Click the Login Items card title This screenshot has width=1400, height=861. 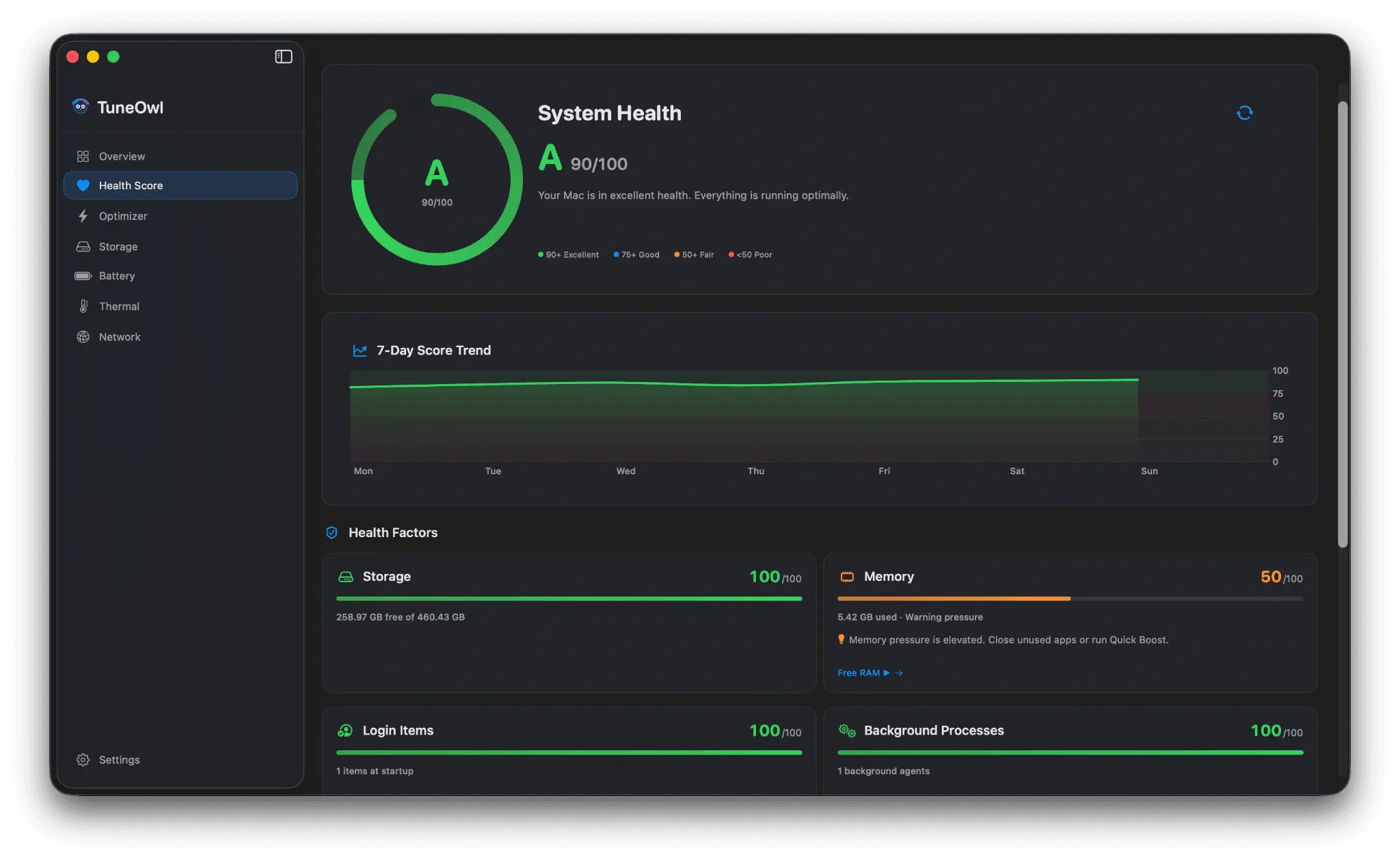pyautogui.click(x=398, y=730)
